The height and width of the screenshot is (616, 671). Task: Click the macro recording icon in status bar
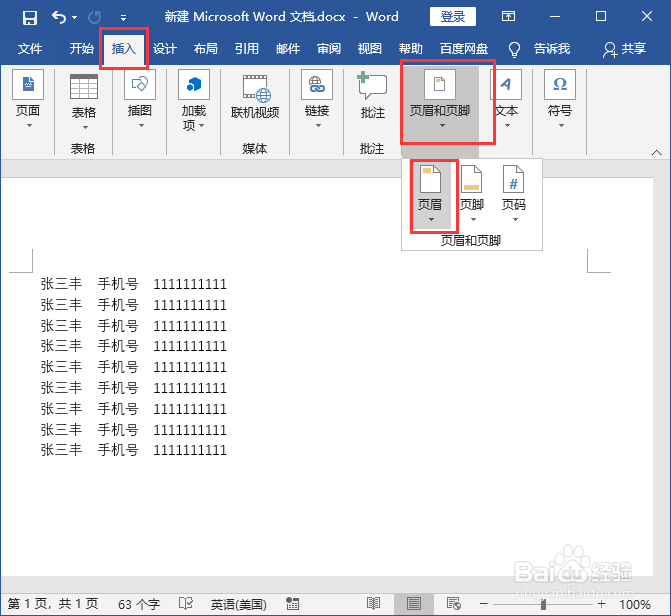pyautogui.click(x=292, y=604)
